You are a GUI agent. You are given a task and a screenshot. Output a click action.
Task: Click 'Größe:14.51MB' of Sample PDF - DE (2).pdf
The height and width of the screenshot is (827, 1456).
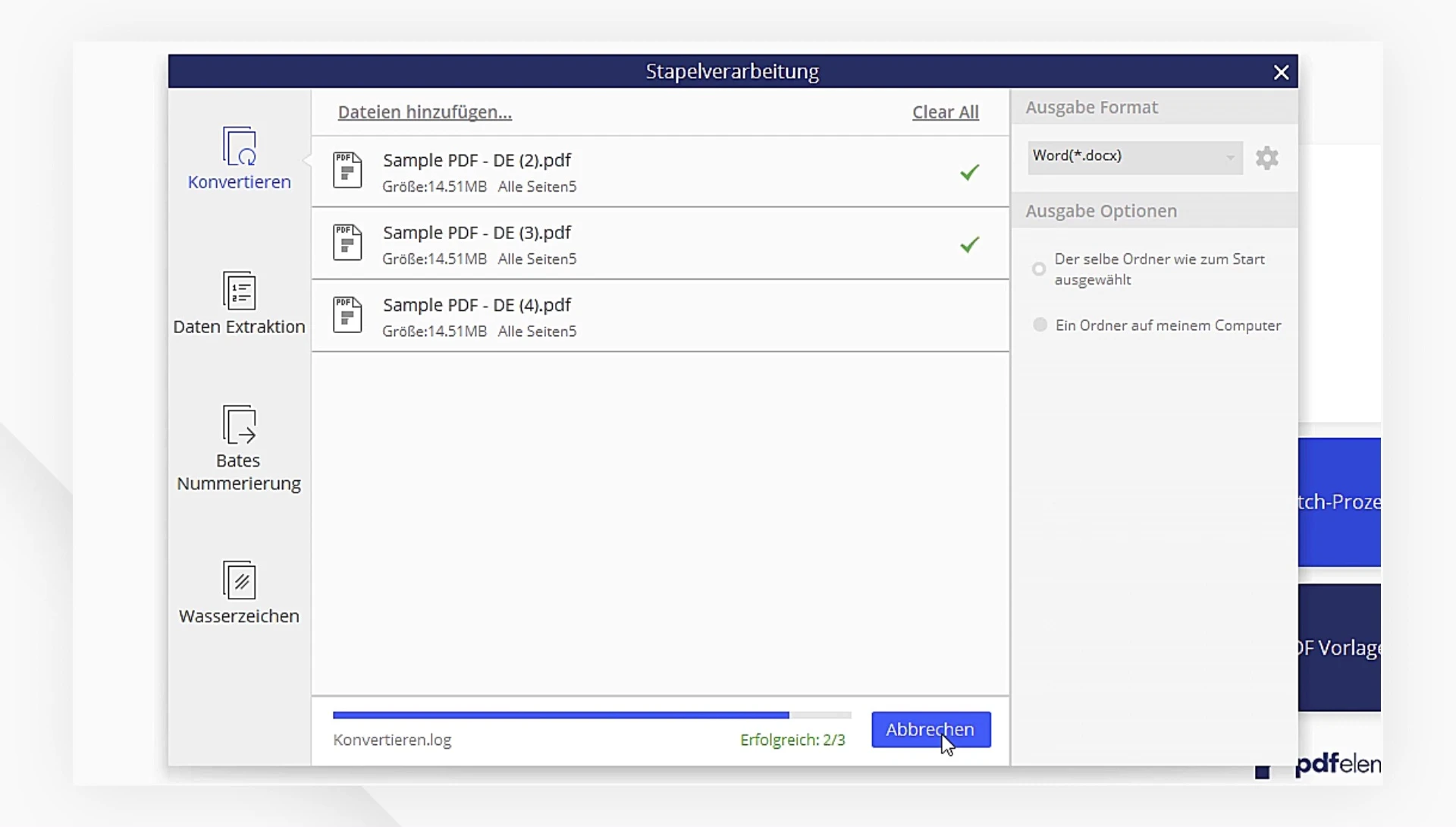point(435,187)
